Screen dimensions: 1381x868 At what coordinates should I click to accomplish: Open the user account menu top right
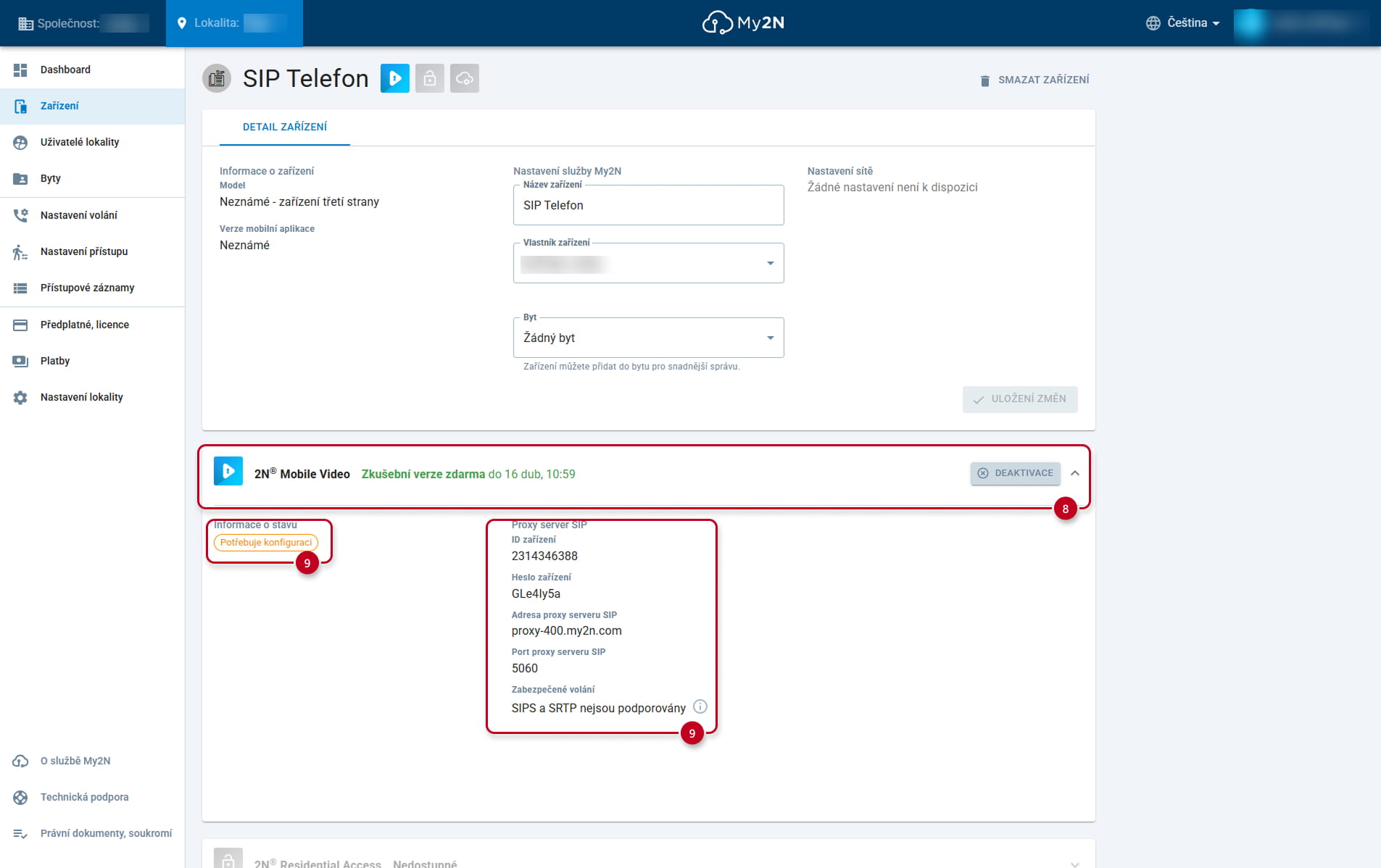click(x=1301, y=23)
